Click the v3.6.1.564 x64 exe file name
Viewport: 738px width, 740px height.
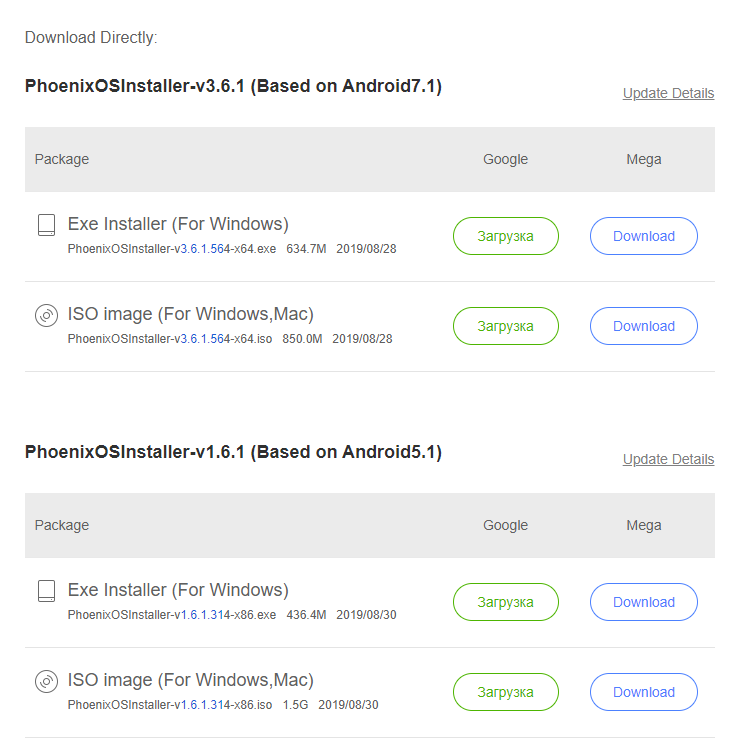[171, 249]
